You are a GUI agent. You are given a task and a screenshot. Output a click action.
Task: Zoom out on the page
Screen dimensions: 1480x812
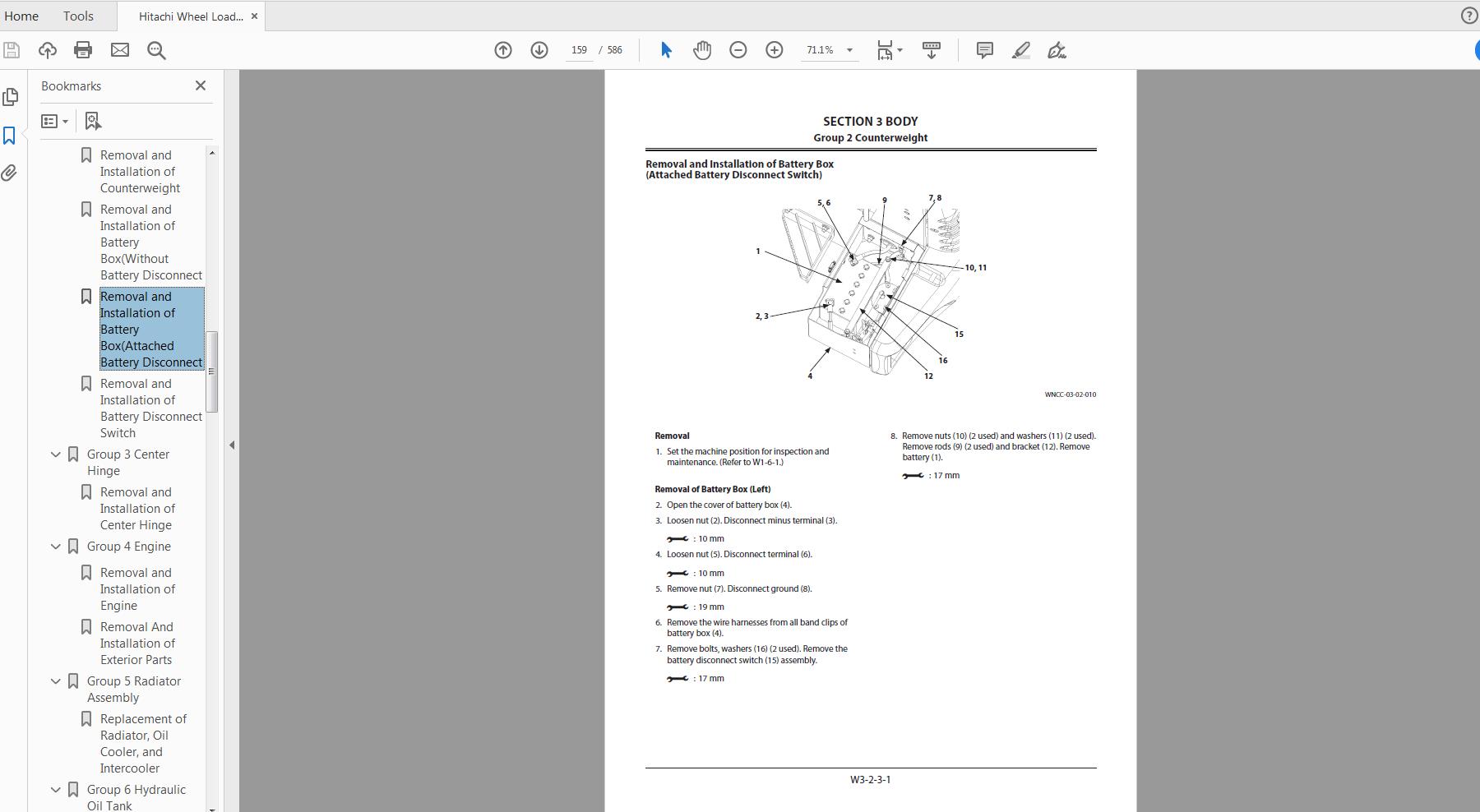[x=738, y=49]
